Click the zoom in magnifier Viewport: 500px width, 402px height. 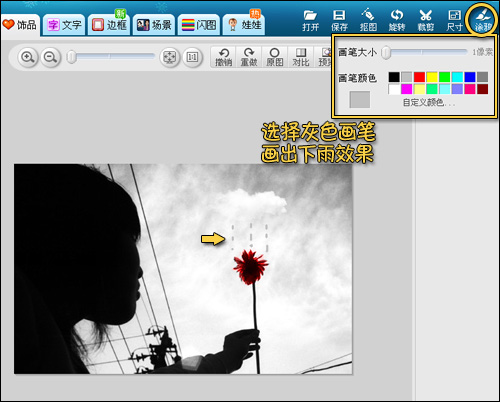[28, 57]
